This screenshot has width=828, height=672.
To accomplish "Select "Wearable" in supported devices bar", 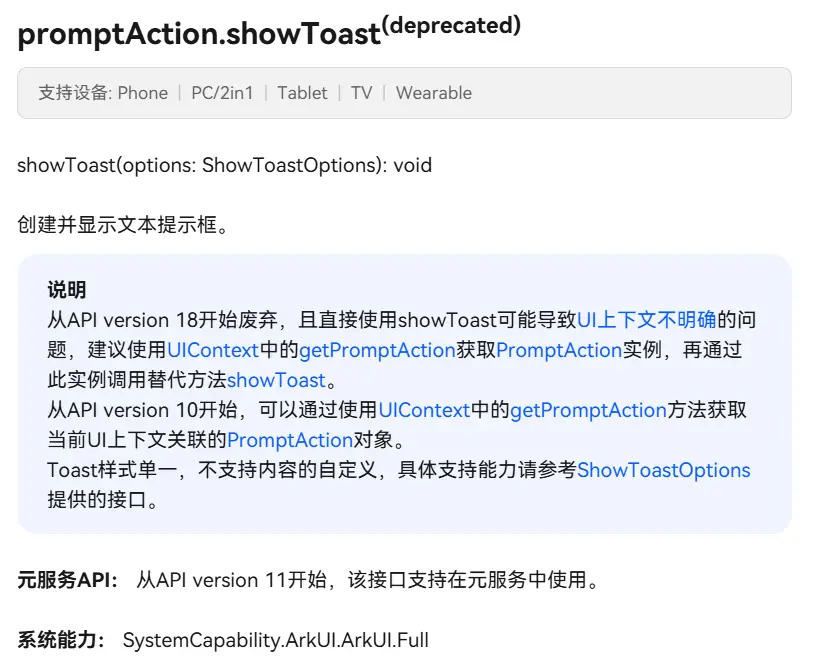I will [434, 93].
